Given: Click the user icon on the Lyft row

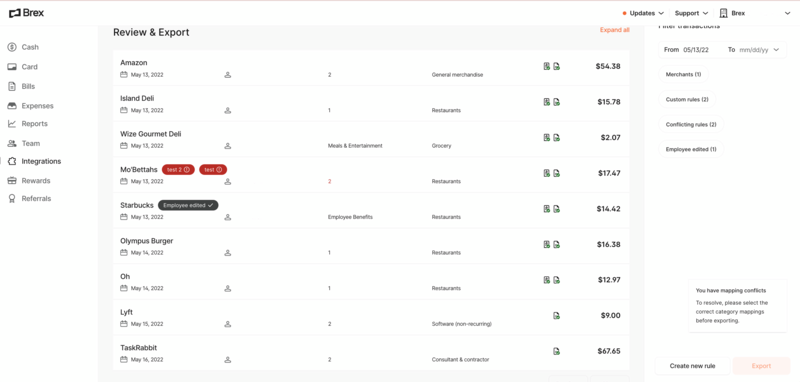Looking at the screenshot, I should coord(228,324).
